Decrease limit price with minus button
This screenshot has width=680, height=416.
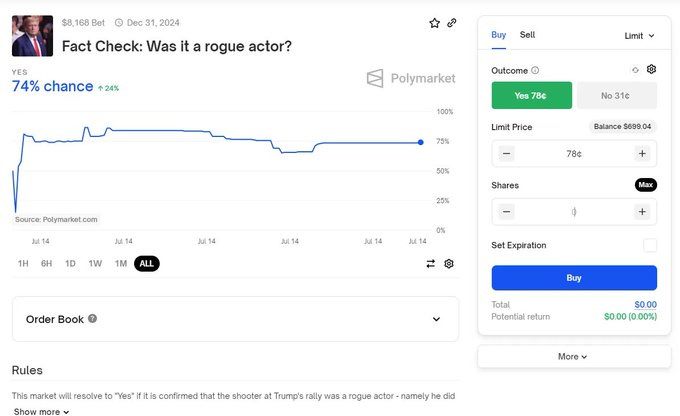[x=507, y=154]
